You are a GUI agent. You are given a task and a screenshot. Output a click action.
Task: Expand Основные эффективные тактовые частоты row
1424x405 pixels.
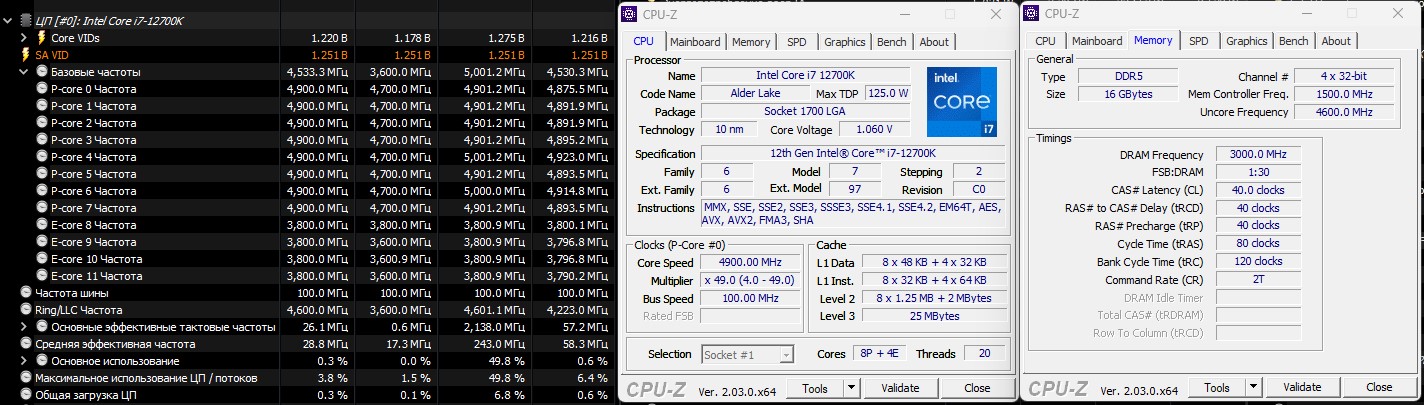(x=25, y=327)
